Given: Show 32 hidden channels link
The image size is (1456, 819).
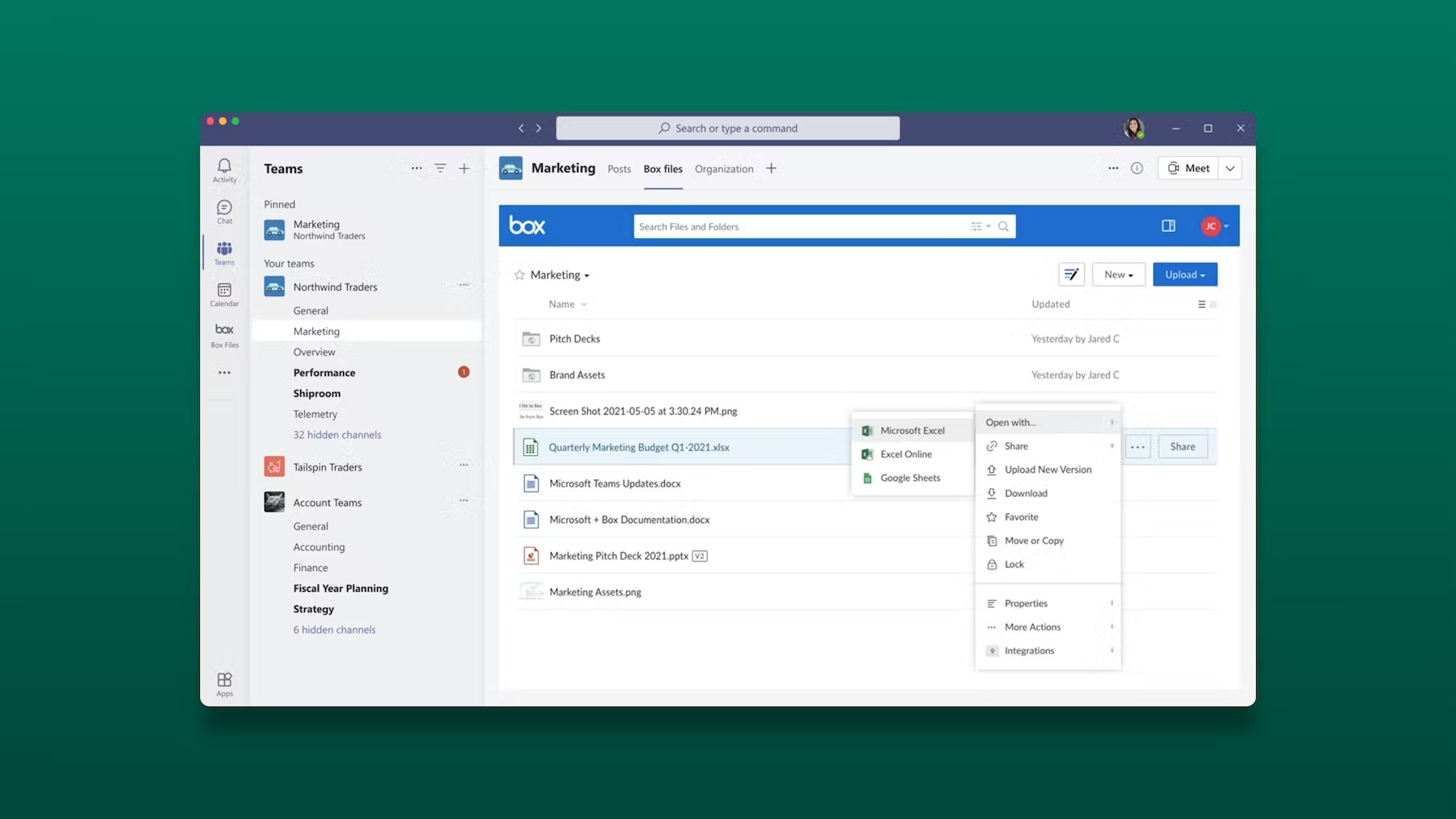Looking at the screenshot, I should (337, 435).
